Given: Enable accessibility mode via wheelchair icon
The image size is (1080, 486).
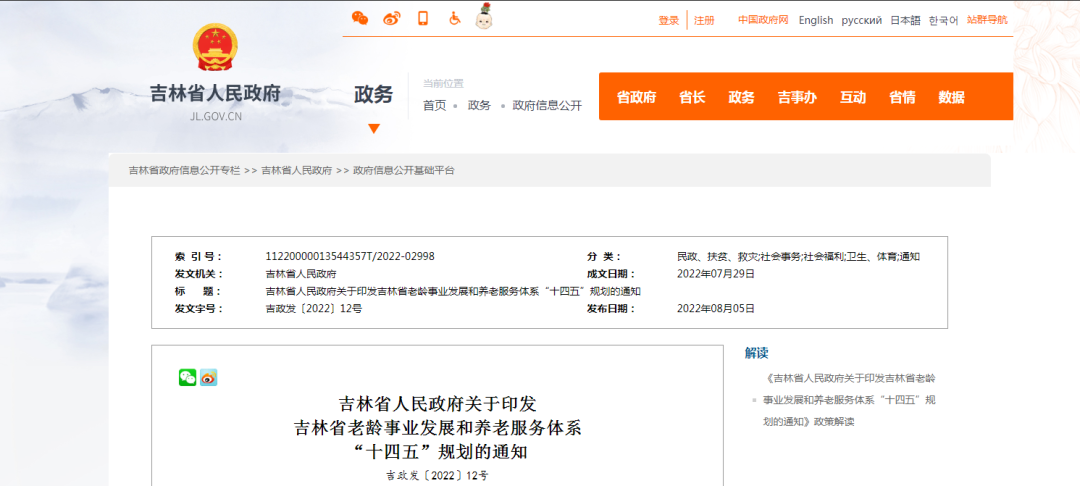Looking at the screenshot, I should click(453, 19).
